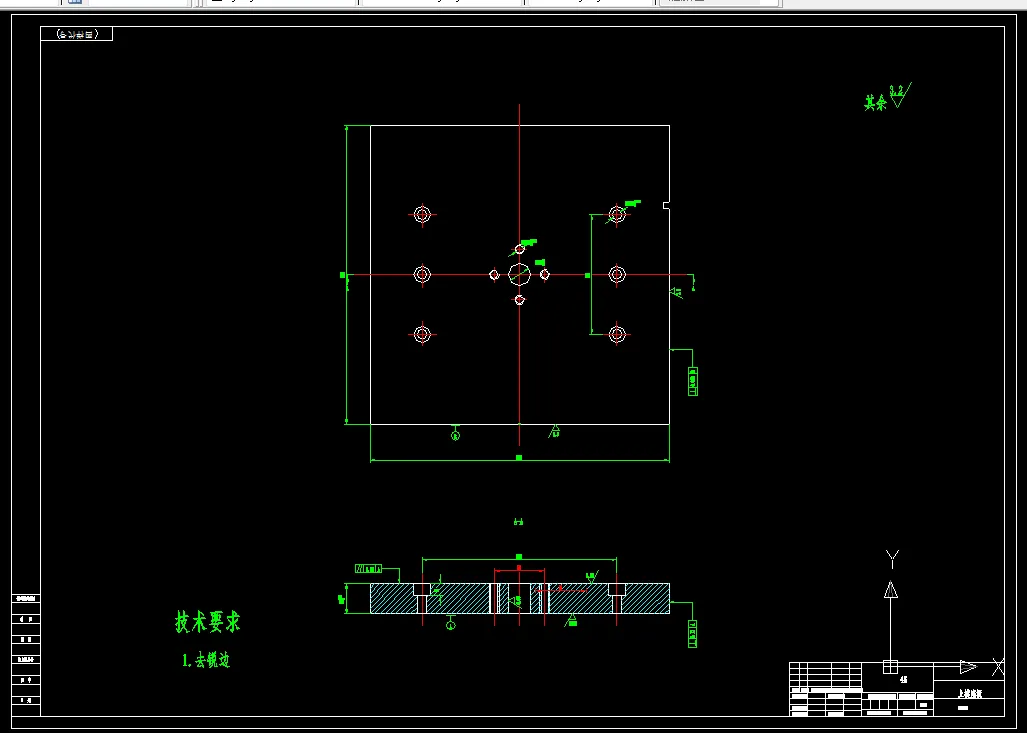The width and height of the screenshot is (1027, 733).
Task: Select the small hole directly below center circle
Action: pos(519,300)
